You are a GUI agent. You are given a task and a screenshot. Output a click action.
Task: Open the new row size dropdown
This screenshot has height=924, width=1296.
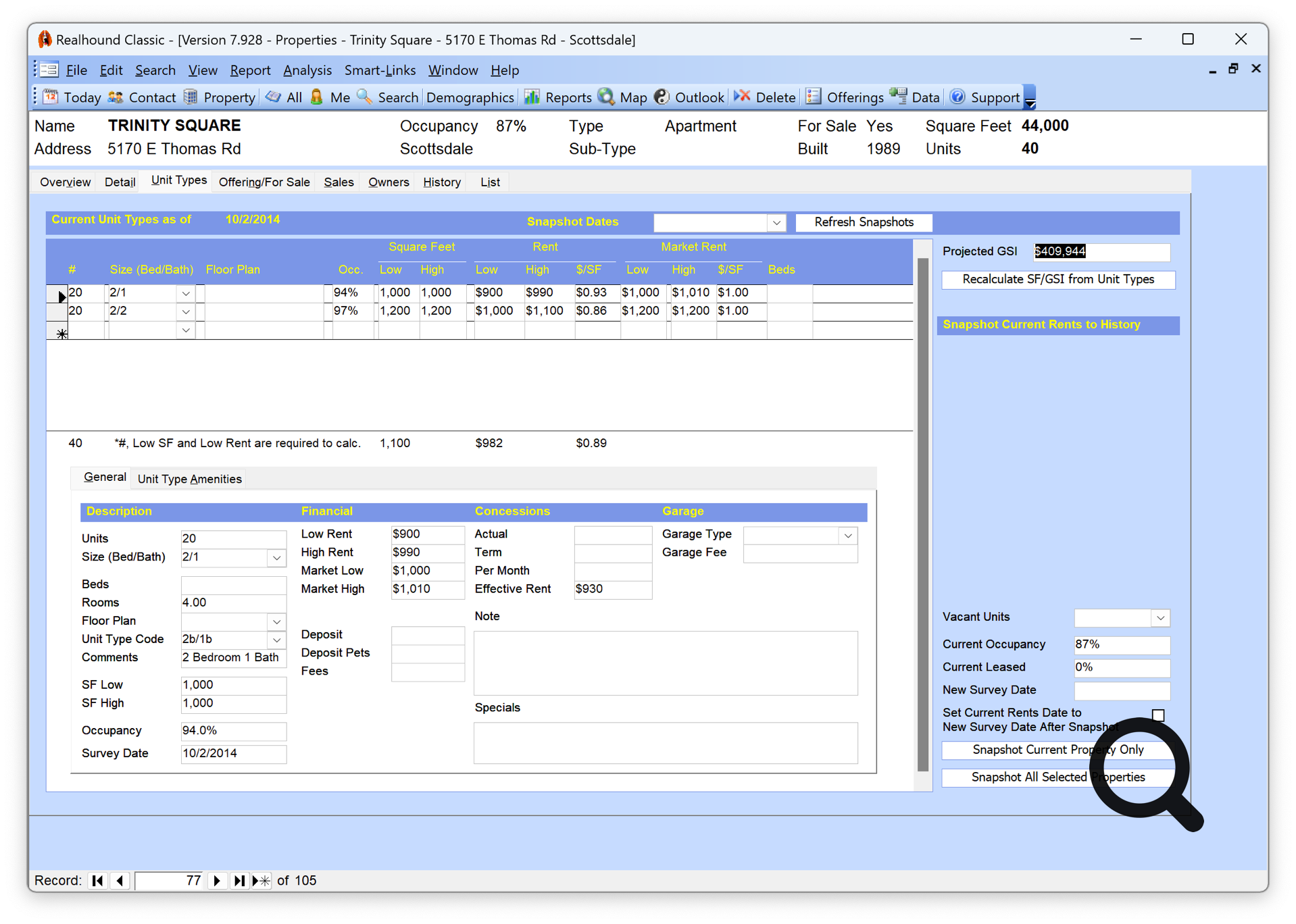[186, 330]
